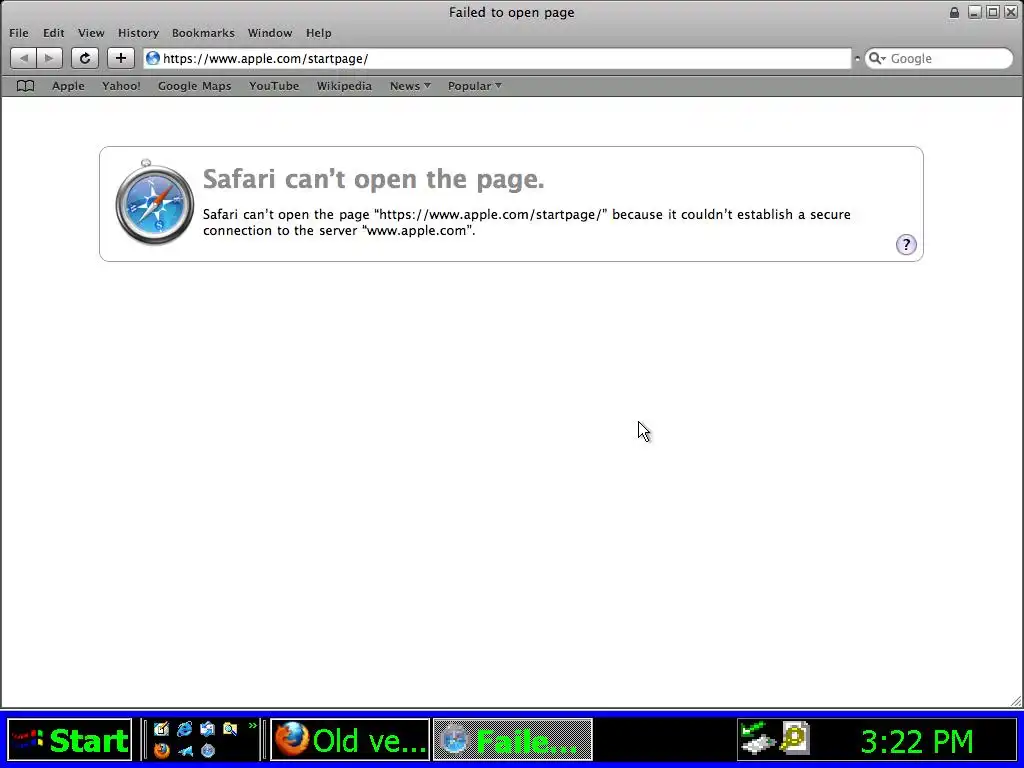Image resolution: width=1024 pixels, height=768 pixels.
Task: Click the 'Safari can't open the page.' heading
Action: click(x=374, y=179)
